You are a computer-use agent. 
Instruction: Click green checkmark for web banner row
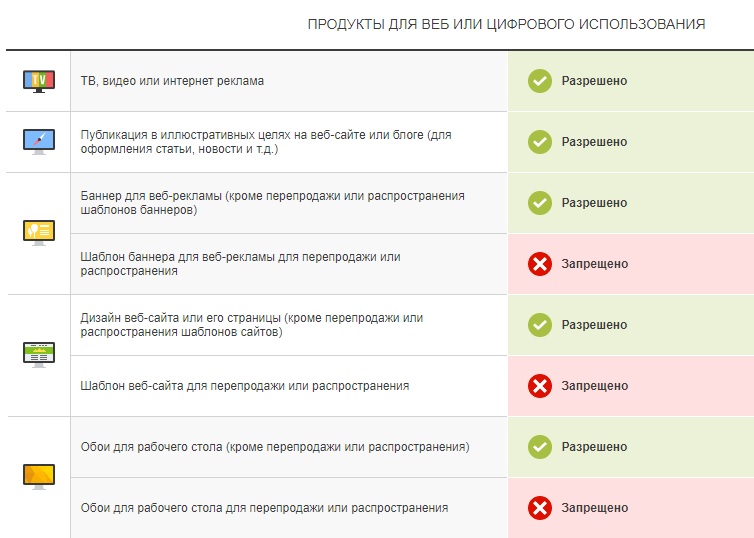[540, 203]
